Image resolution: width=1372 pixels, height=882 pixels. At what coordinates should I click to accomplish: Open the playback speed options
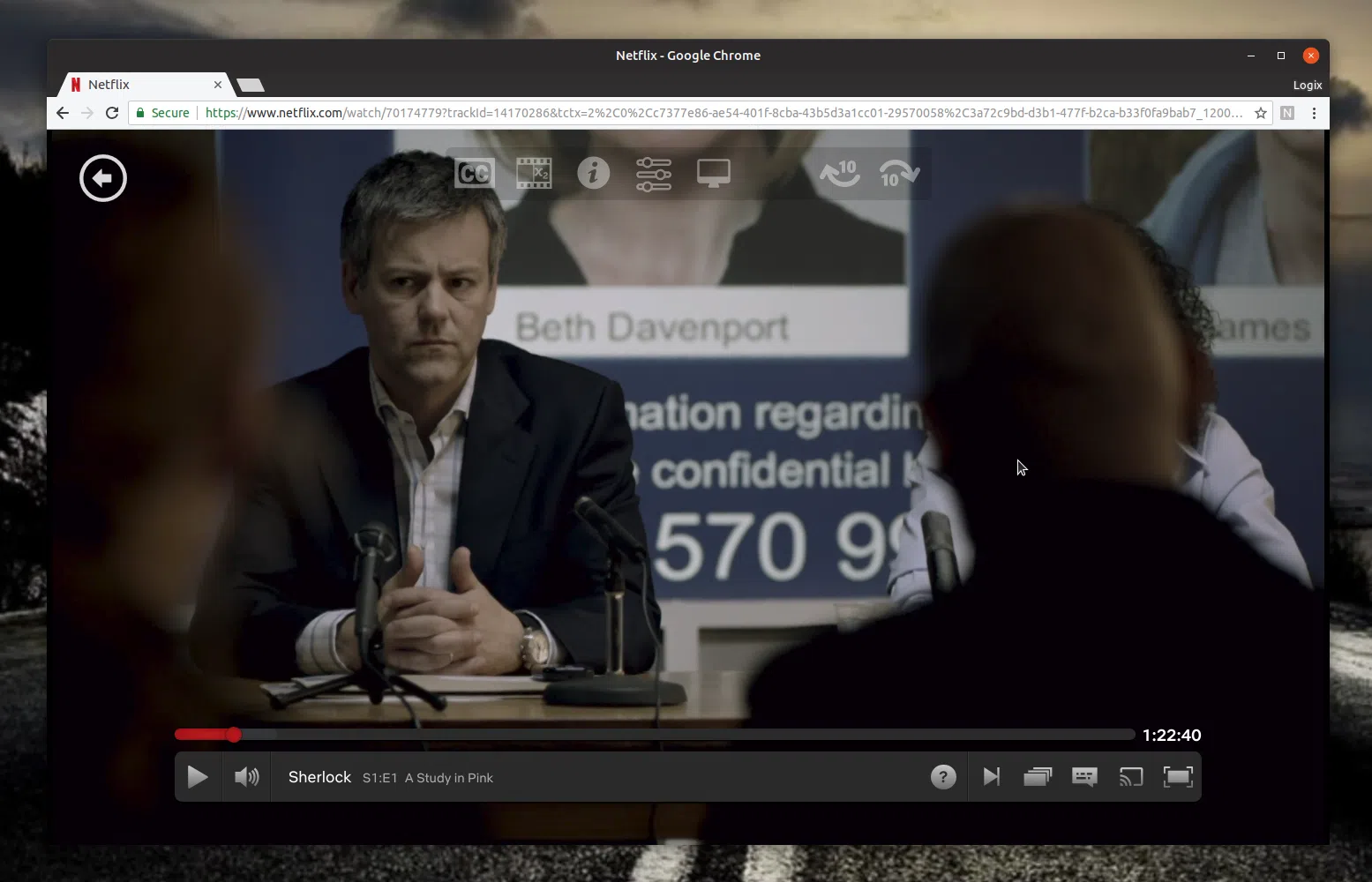[x=534, y=173]
